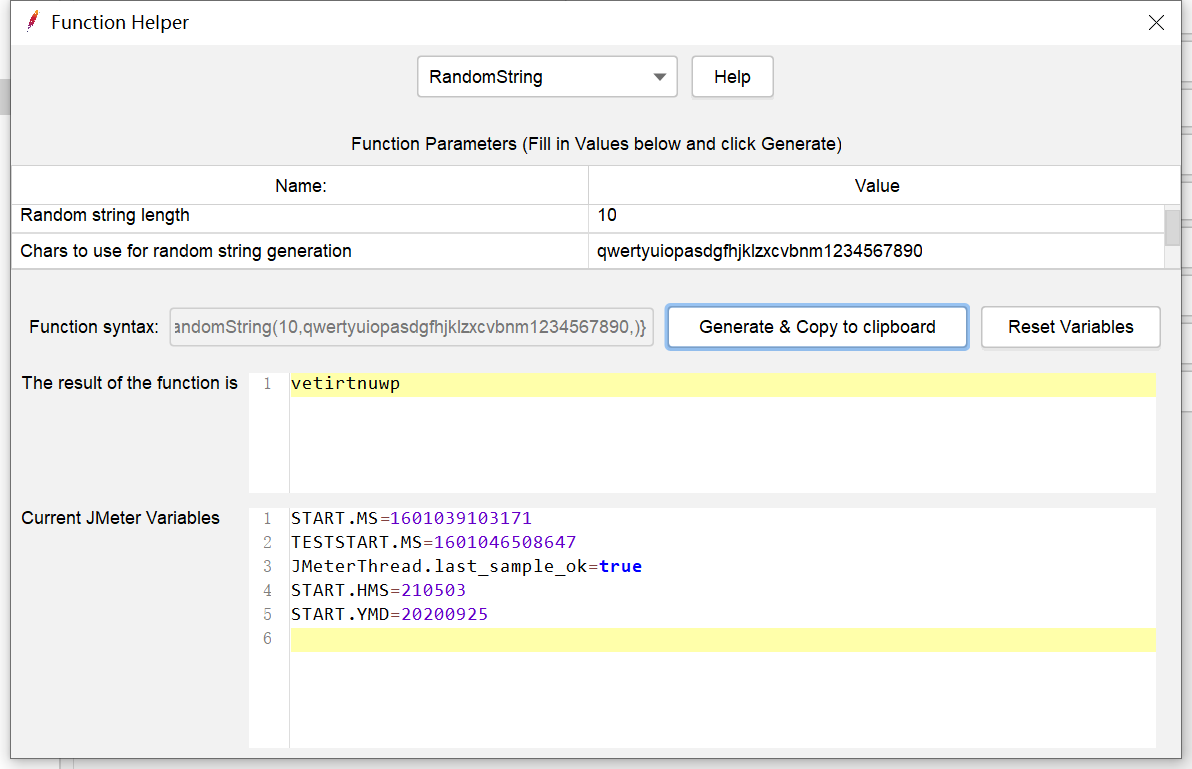The height and width of the screenshot is (769, 1192).
Task: Click the 'The result of the function is' label
Action: pyautogui.click(x=129, y=383)
